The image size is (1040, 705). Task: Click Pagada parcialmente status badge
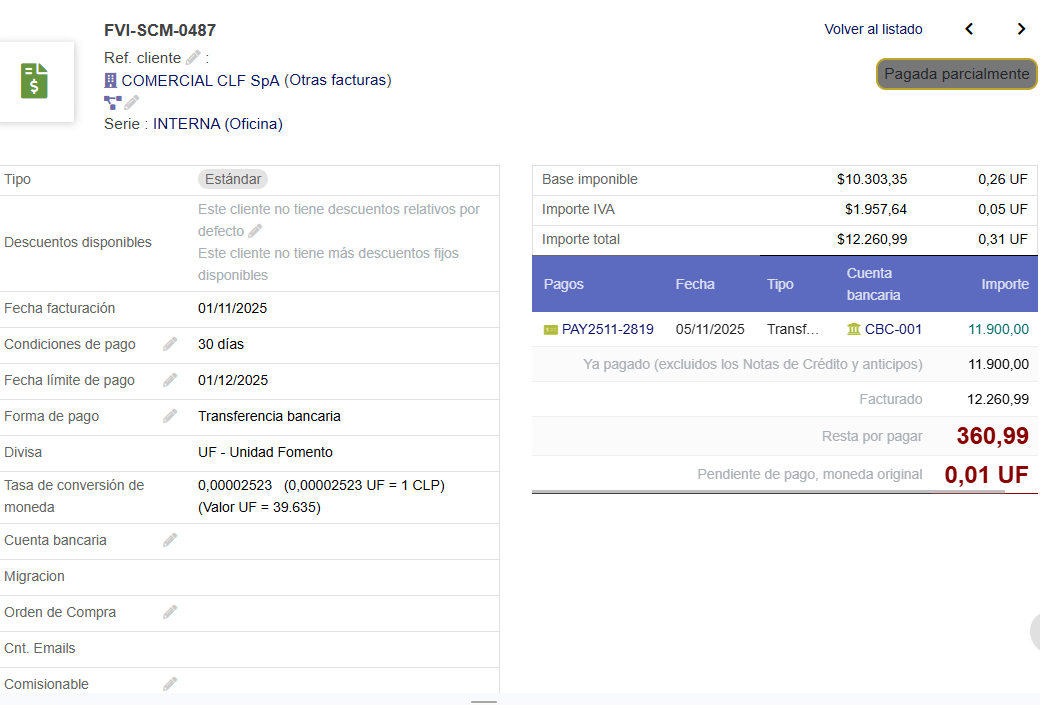coord(956,74)
